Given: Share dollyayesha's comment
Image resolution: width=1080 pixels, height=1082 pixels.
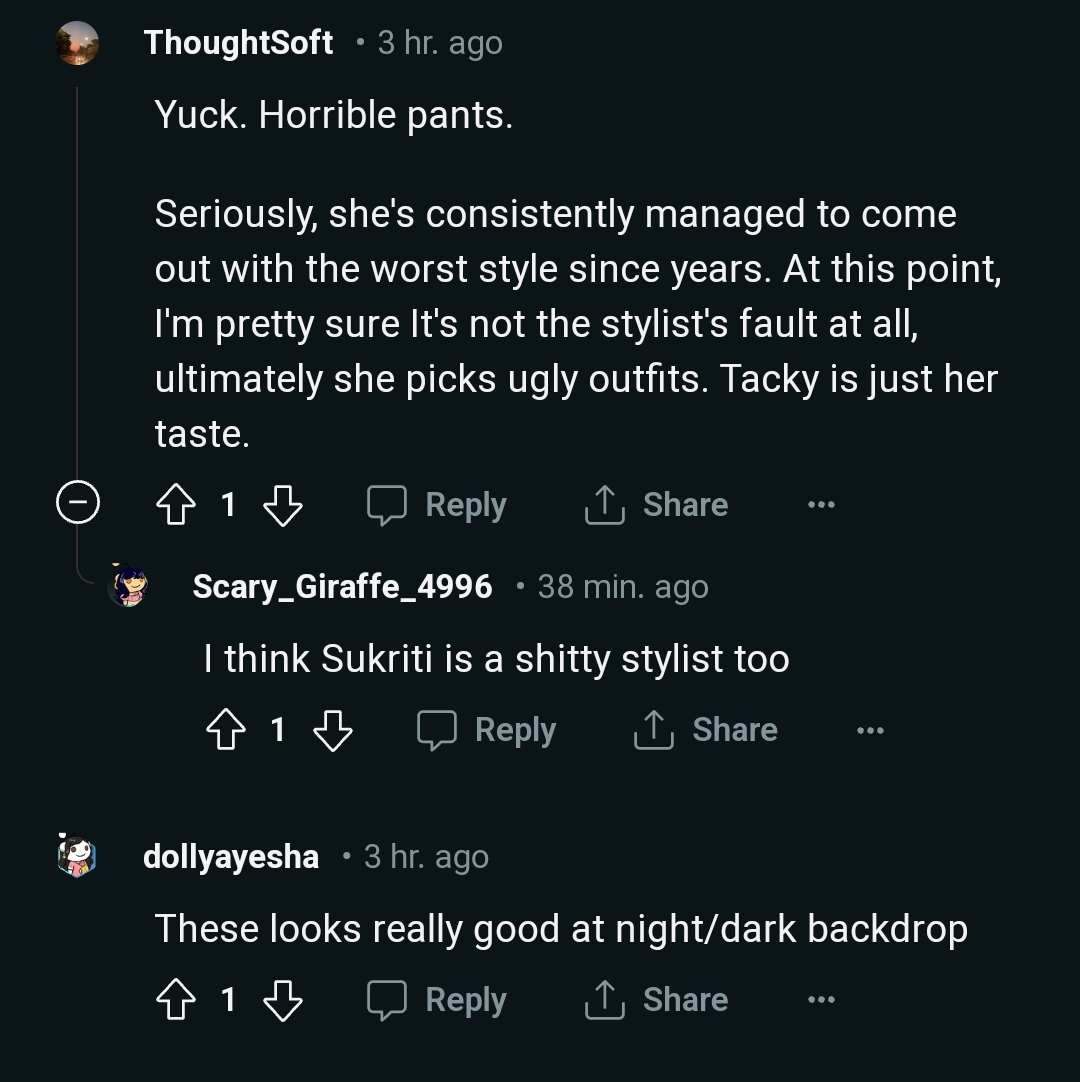Looking at the screenshot, I should click(656, 1000).
